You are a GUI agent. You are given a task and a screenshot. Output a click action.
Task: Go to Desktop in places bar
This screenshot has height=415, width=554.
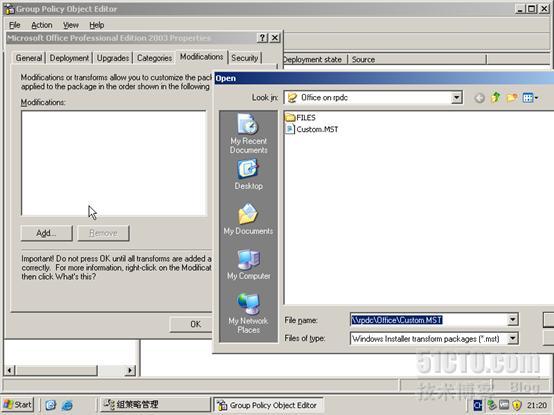pyautogui.click(x=248, y=175)
